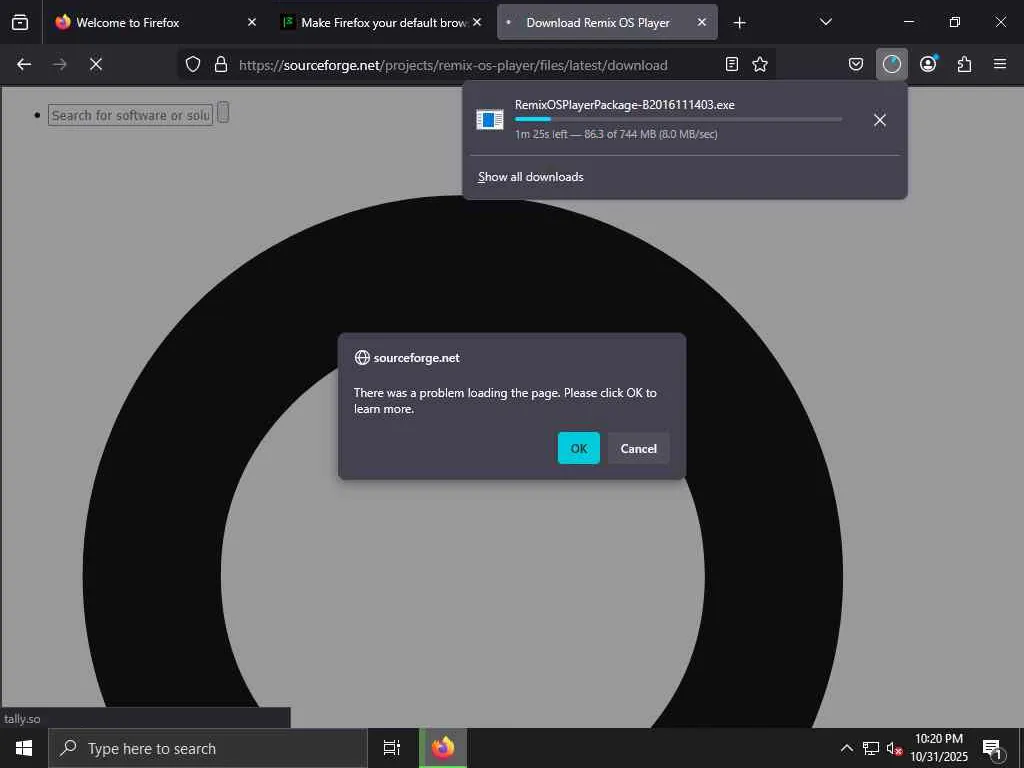The image size is (1024, 768).
Task: Click the small search submit button
Action: (223, 113)
